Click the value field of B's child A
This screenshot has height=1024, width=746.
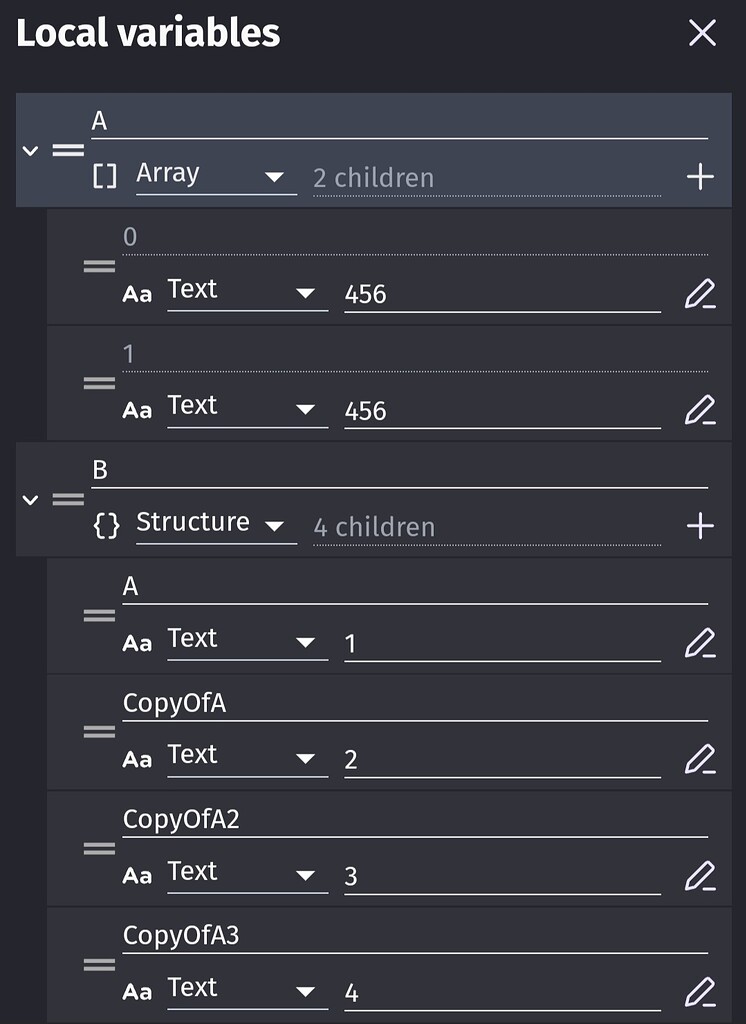[502, 644]
